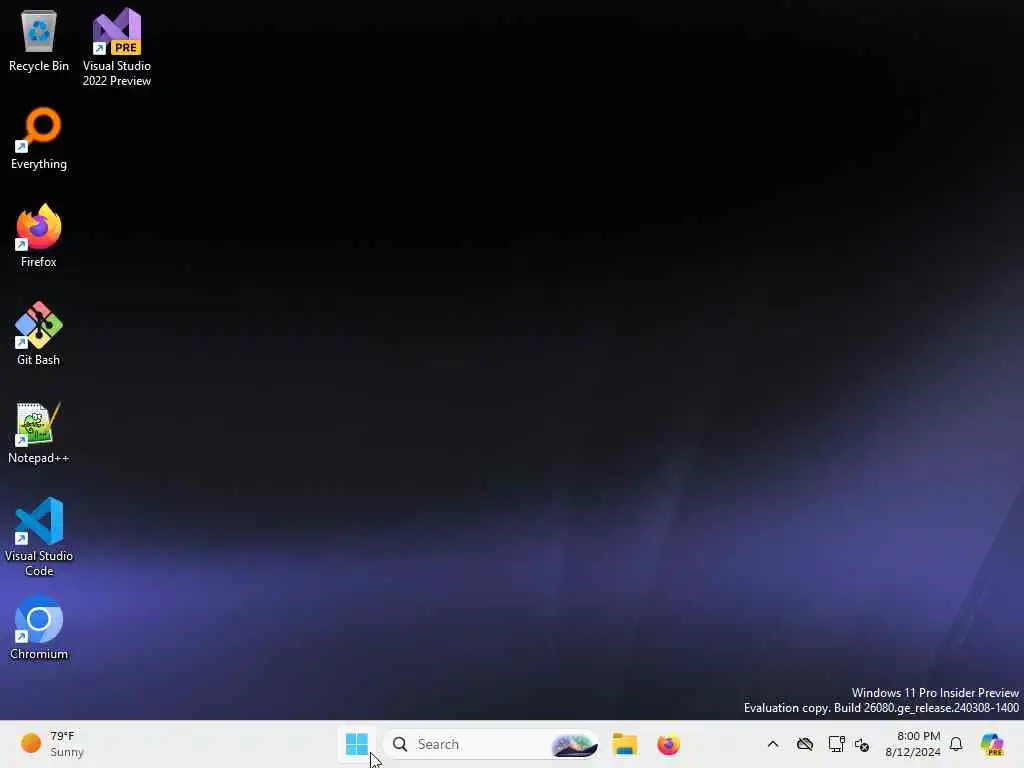Select the Firefox desktop shortcut
Viewport: 1024px width, 768px height.
(x=39, y=236)
